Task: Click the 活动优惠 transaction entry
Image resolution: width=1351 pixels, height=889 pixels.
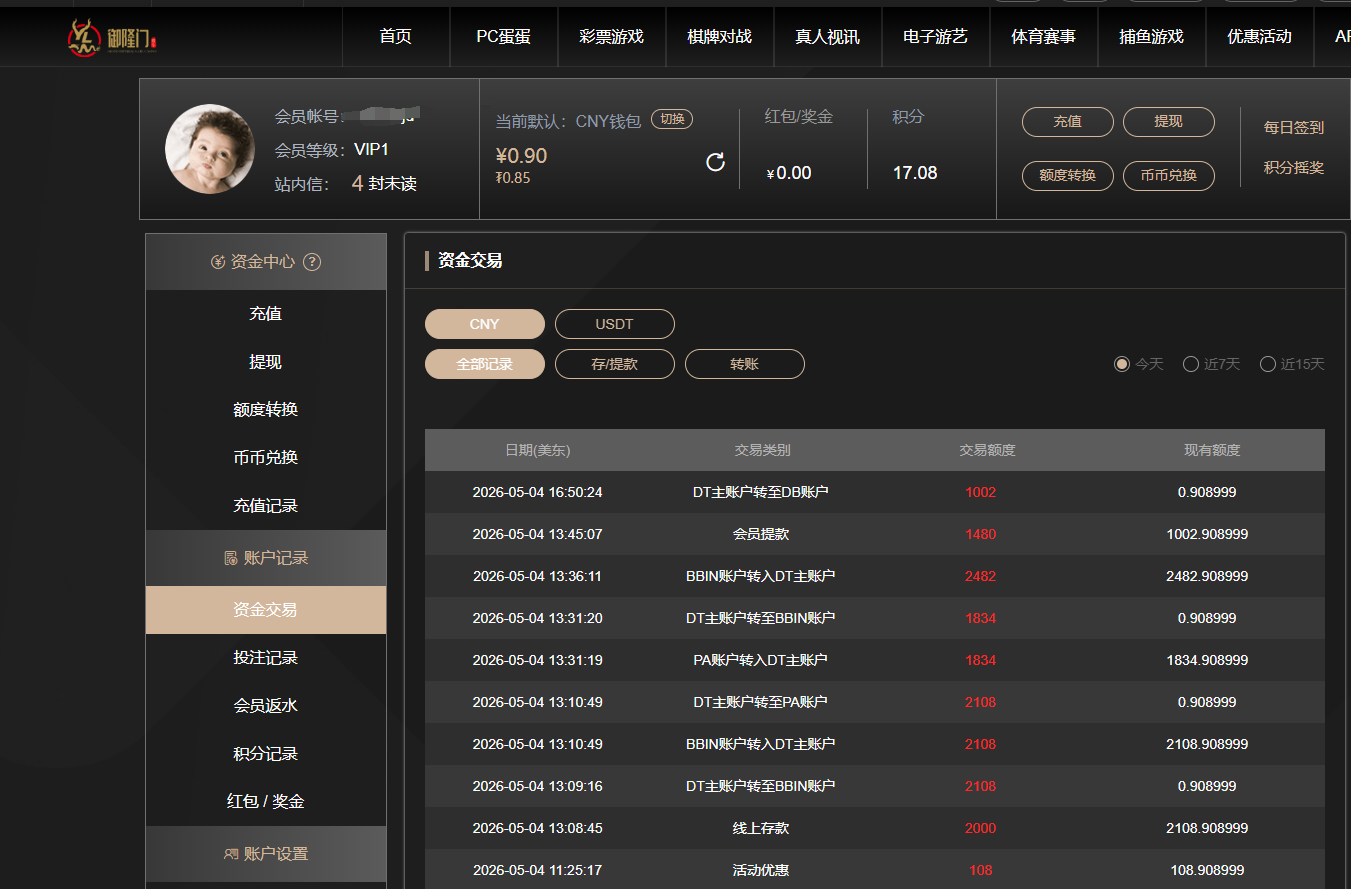Action: coord(761,870)
